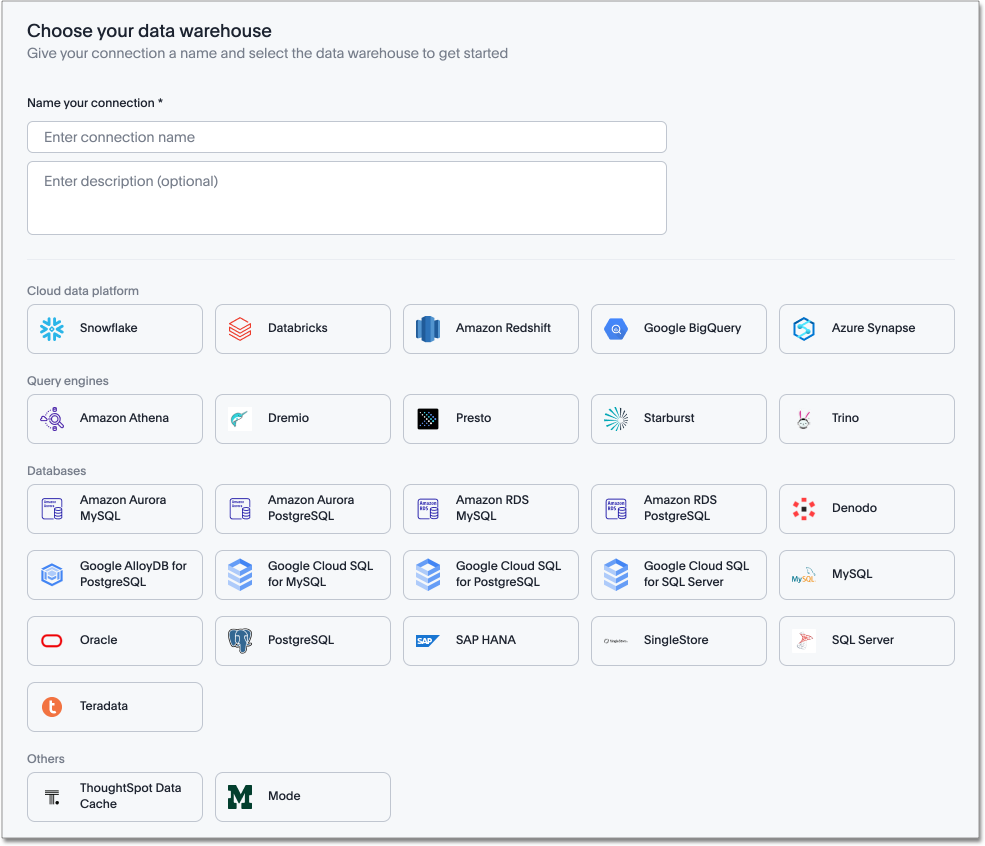
Task: Select the Oracle red oval icon
Action: point(52,641)
